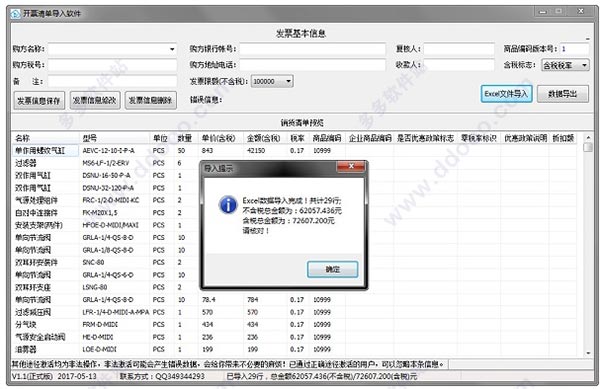Click status bar version V1.1(正式版)
Image resolution: width=600 pixels, height=389 pixels.
coord(33,376)
